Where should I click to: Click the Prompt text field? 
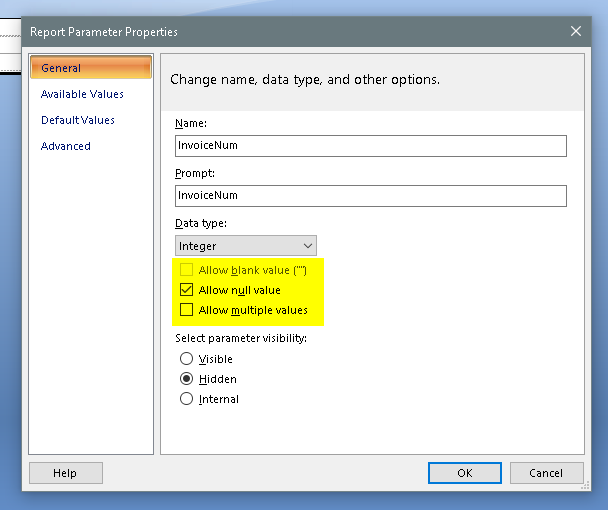tap(370, 196)
